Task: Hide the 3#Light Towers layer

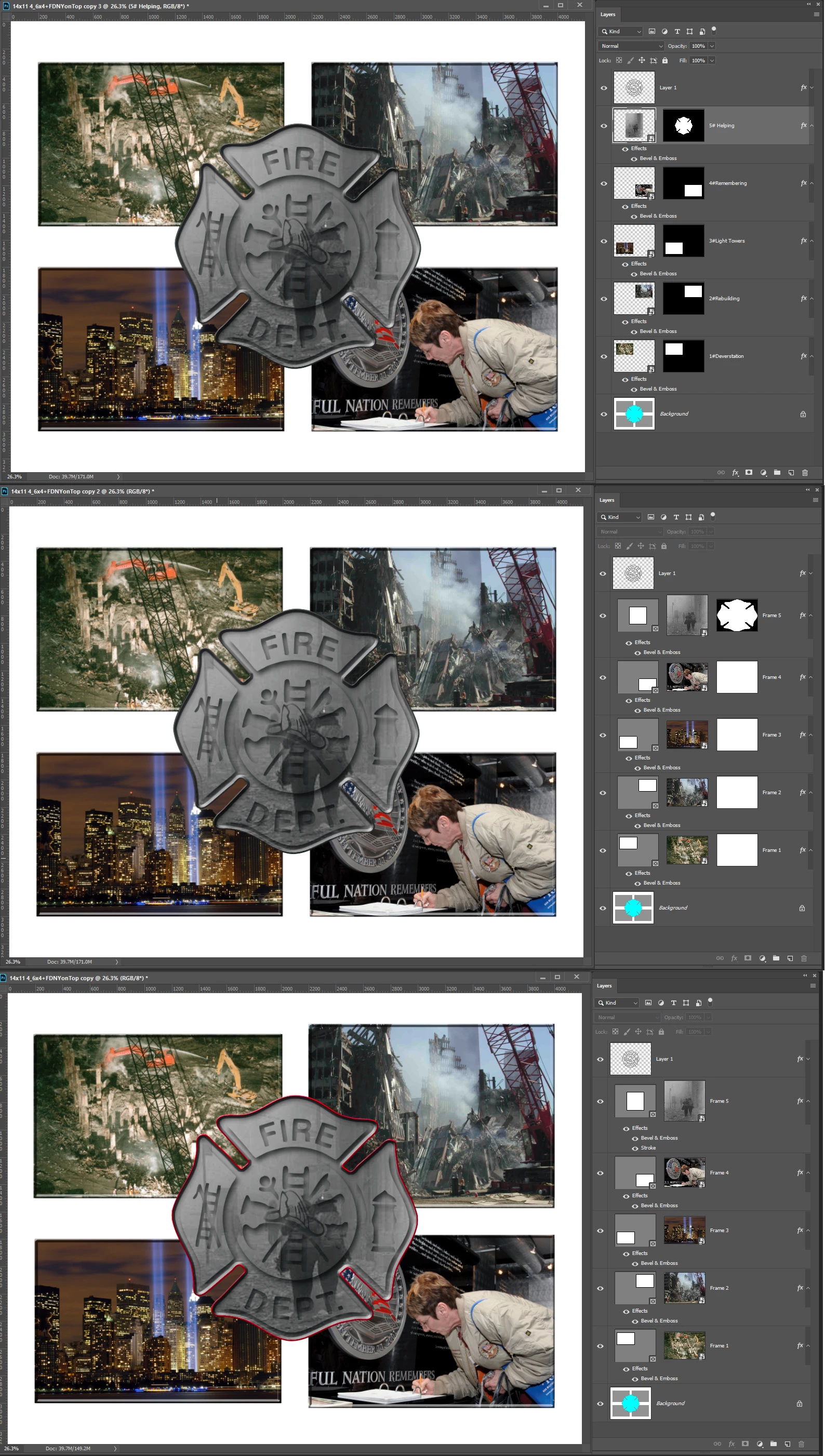Action: (604, 241)
